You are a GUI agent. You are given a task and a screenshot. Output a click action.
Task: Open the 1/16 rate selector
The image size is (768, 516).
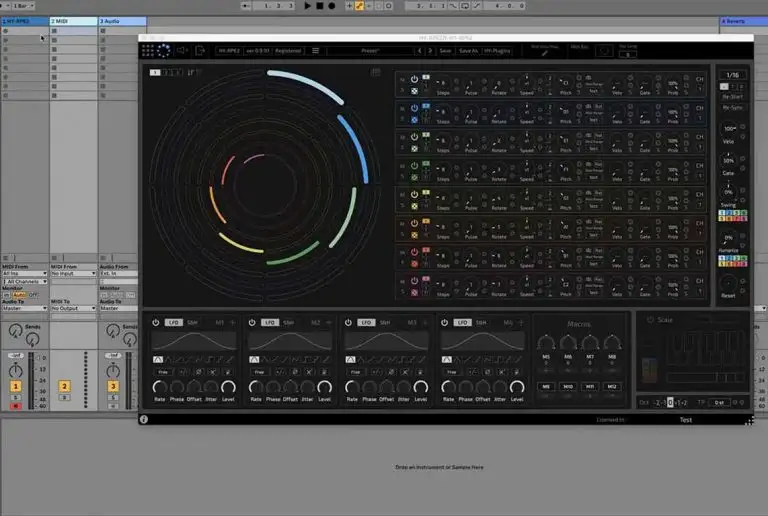[732, 75]
